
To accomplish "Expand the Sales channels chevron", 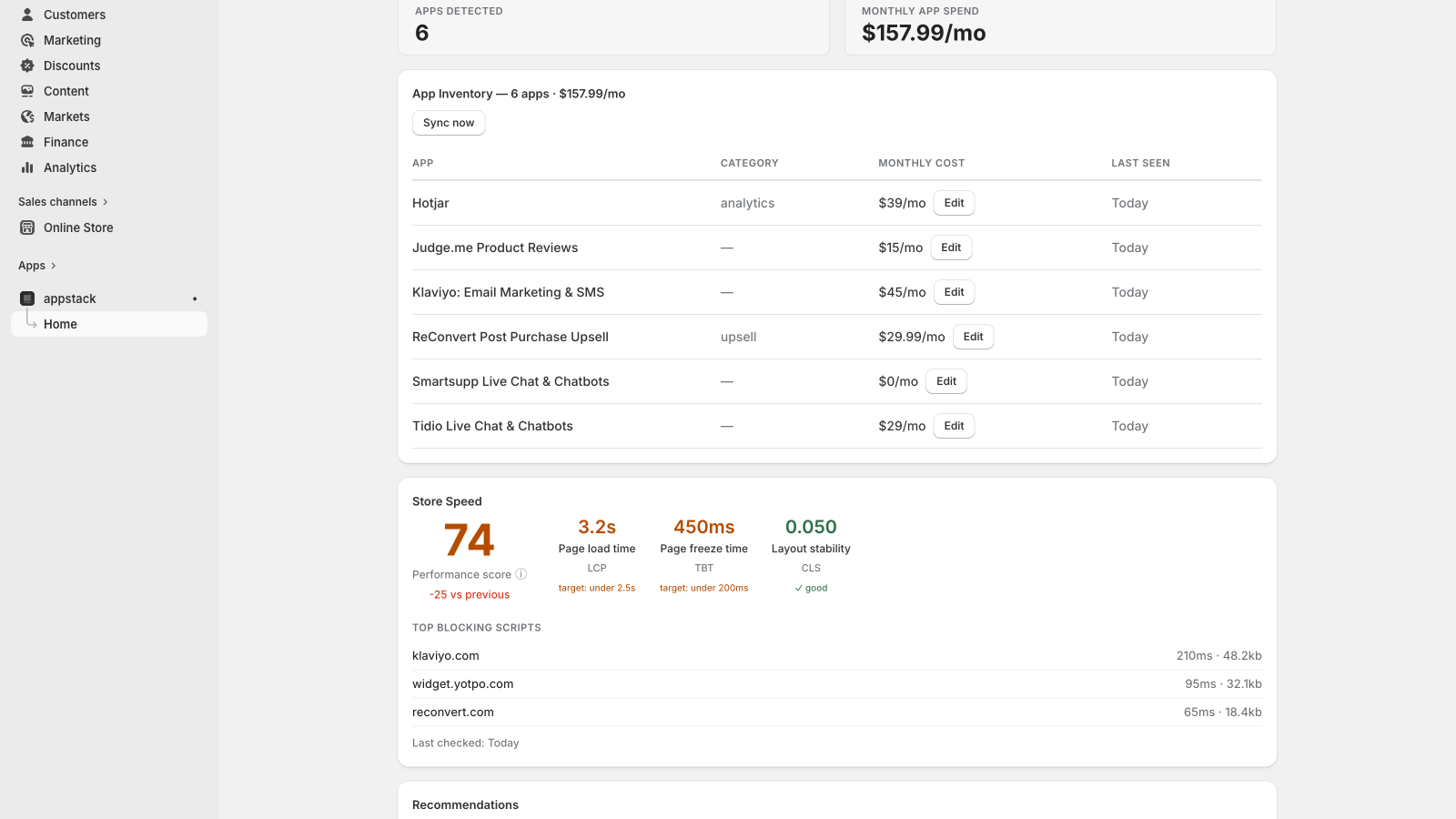I will tap(106, 202).
